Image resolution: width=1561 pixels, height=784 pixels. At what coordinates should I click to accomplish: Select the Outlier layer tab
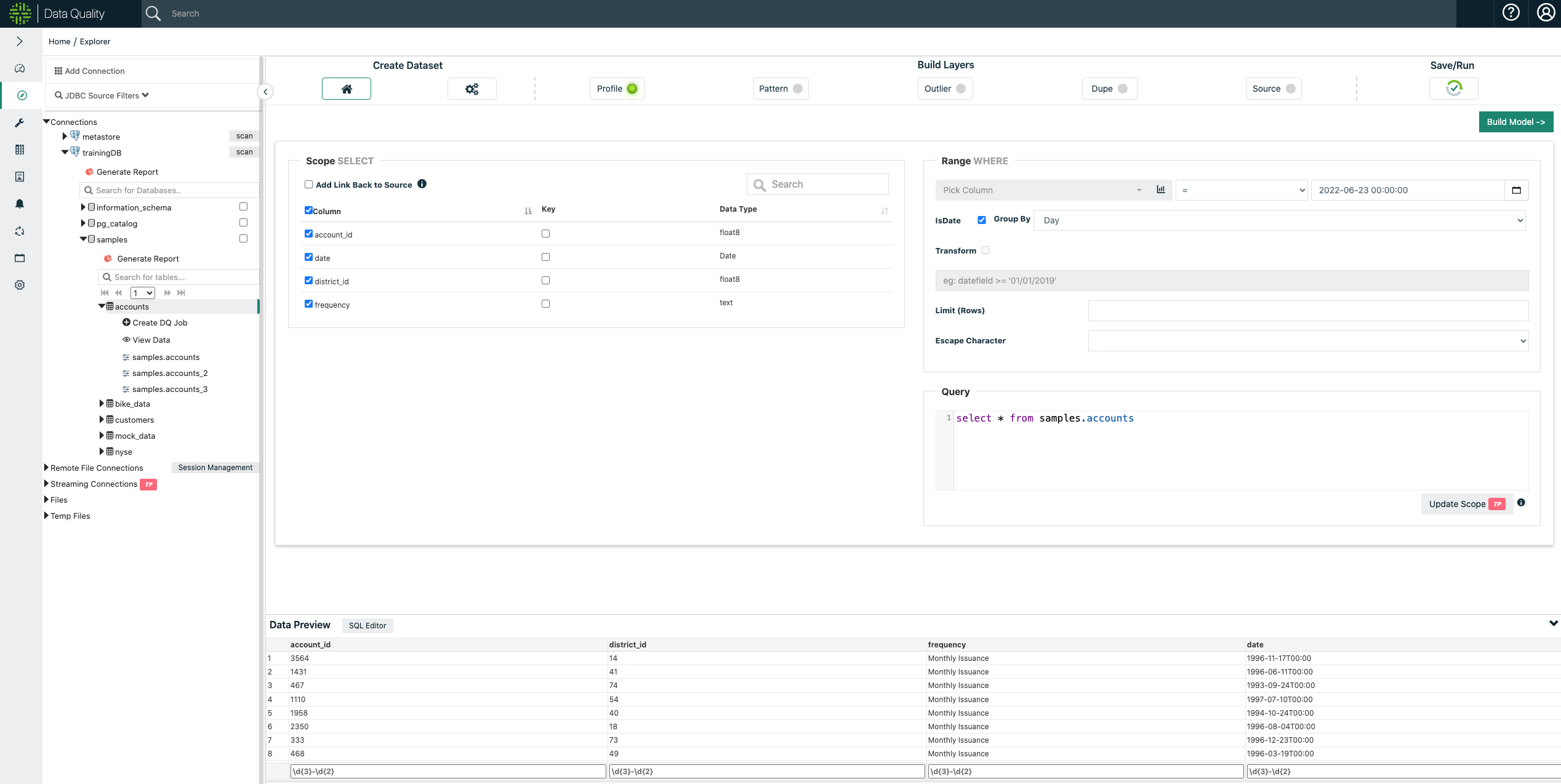[x=945, y=89]
